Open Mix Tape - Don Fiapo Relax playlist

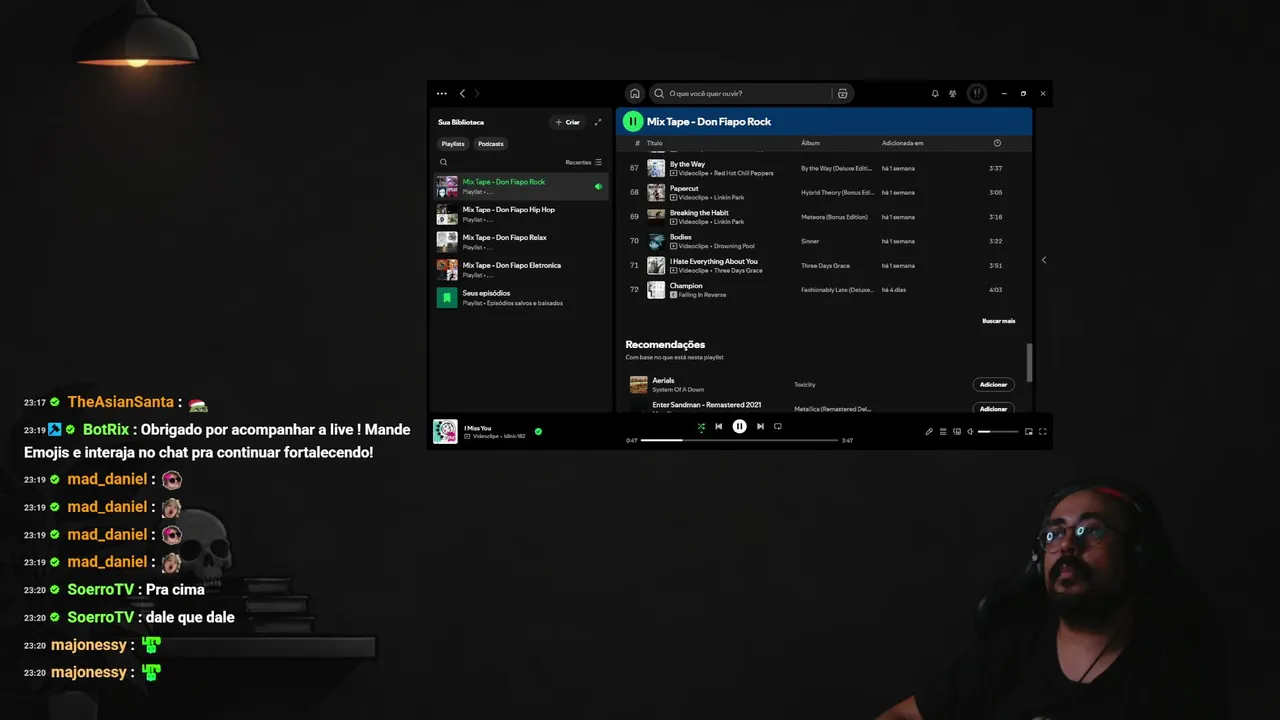[x=520, y=242]
